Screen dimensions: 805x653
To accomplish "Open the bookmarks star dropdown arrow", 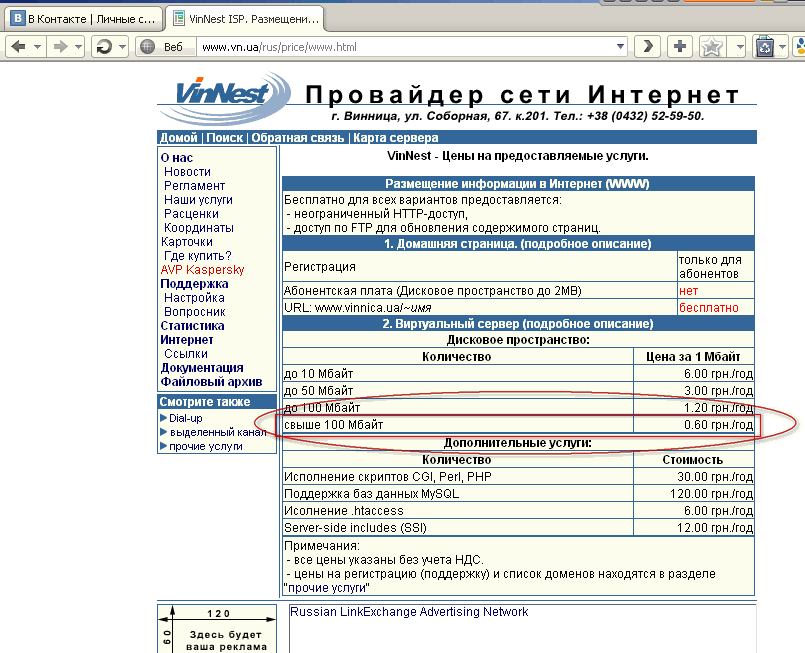I will click(739, 47).
